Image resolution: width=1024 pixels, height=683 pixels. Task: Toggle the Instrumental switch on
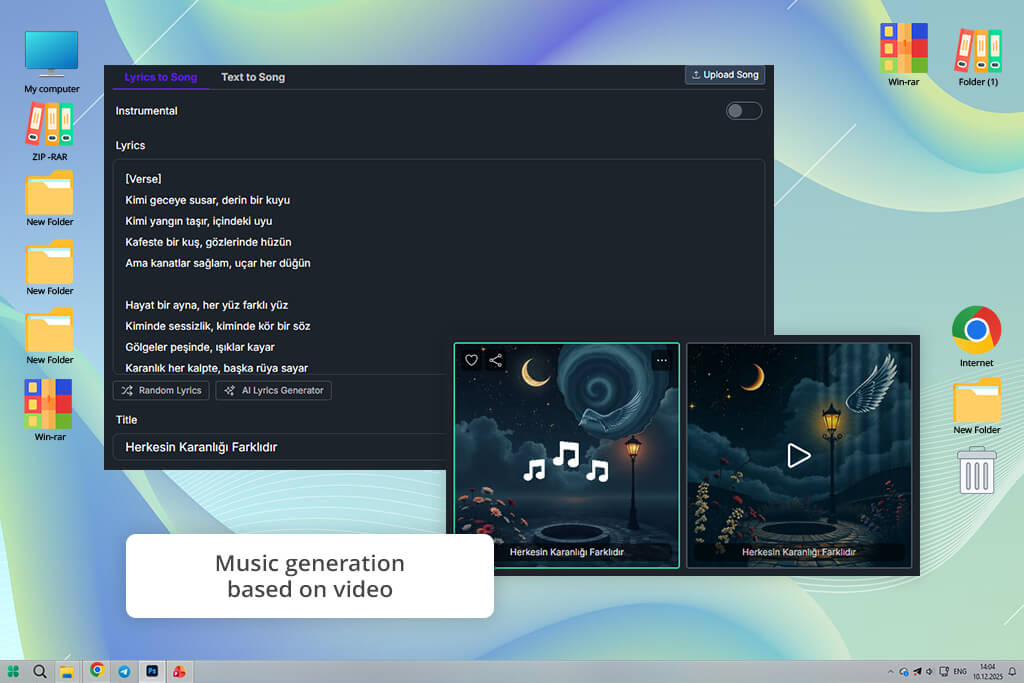coord(743,111)
